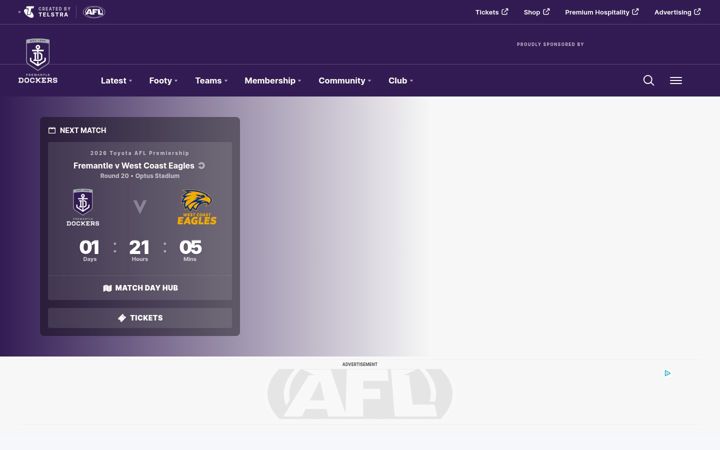
Task: Click the AFL advertisement banner
Action: coord(360,394)
